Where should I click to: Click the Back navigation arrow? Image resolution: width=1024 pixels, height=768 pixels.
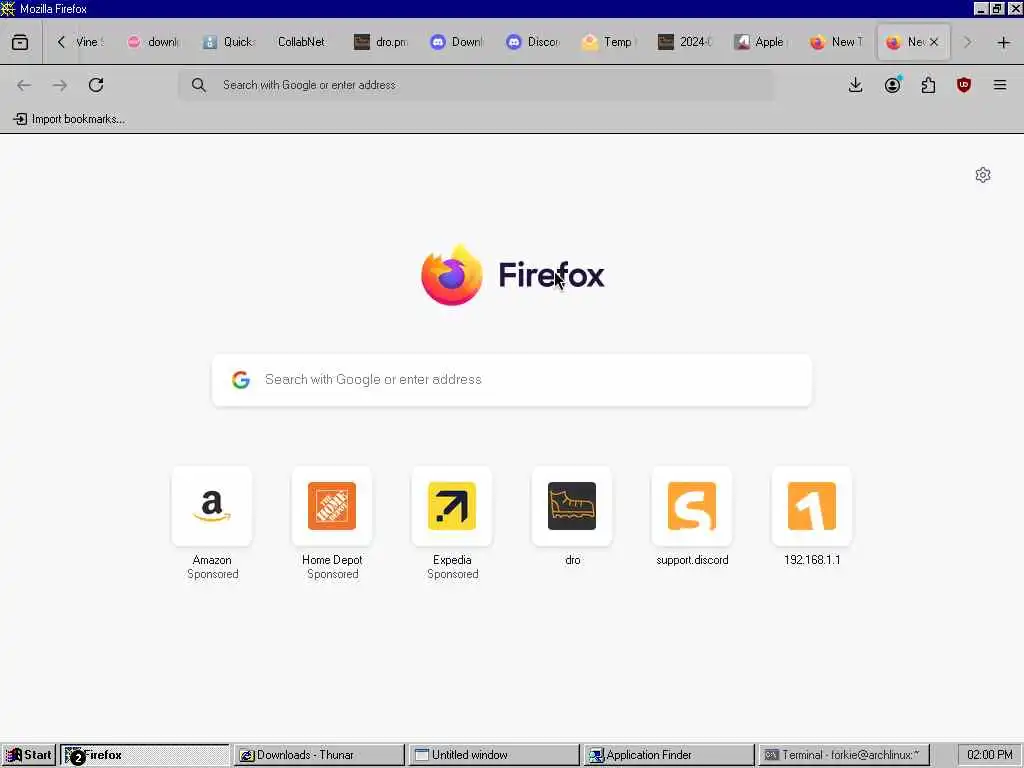click(24, 85)
